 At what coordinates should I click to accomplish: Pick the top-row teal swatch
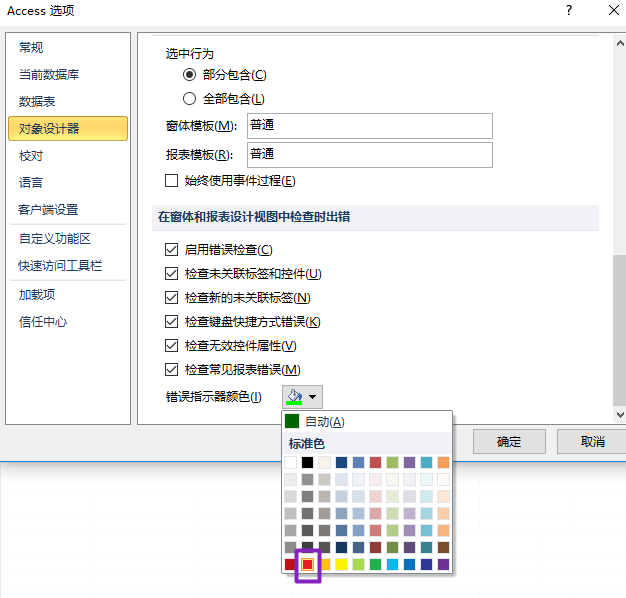pyautogui.click(x=426, y=462)
